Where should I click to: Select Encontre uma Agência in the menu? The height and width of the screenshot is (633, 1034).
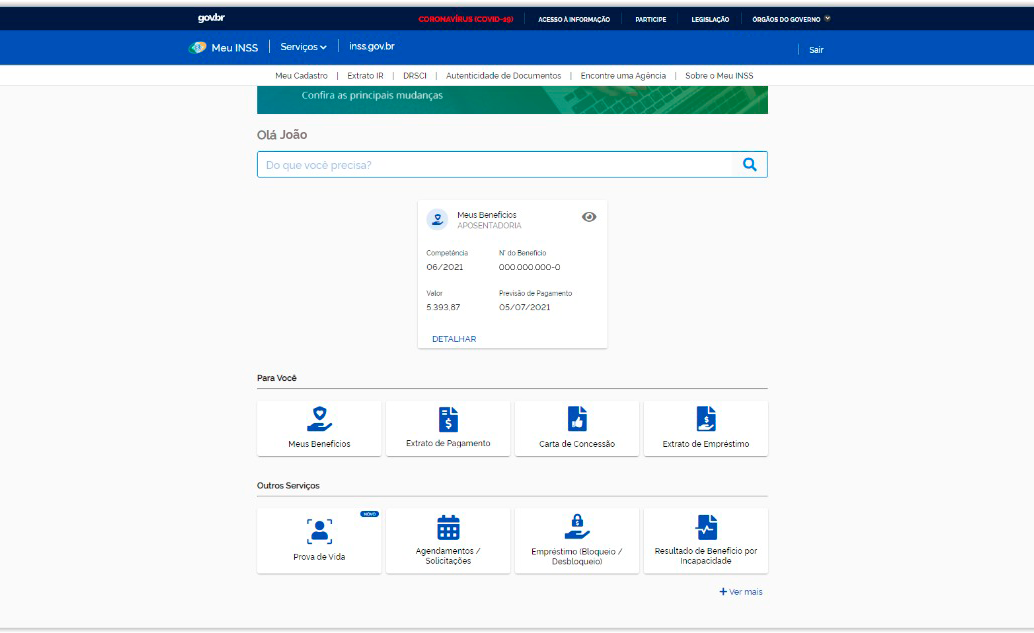coord(623,76)
